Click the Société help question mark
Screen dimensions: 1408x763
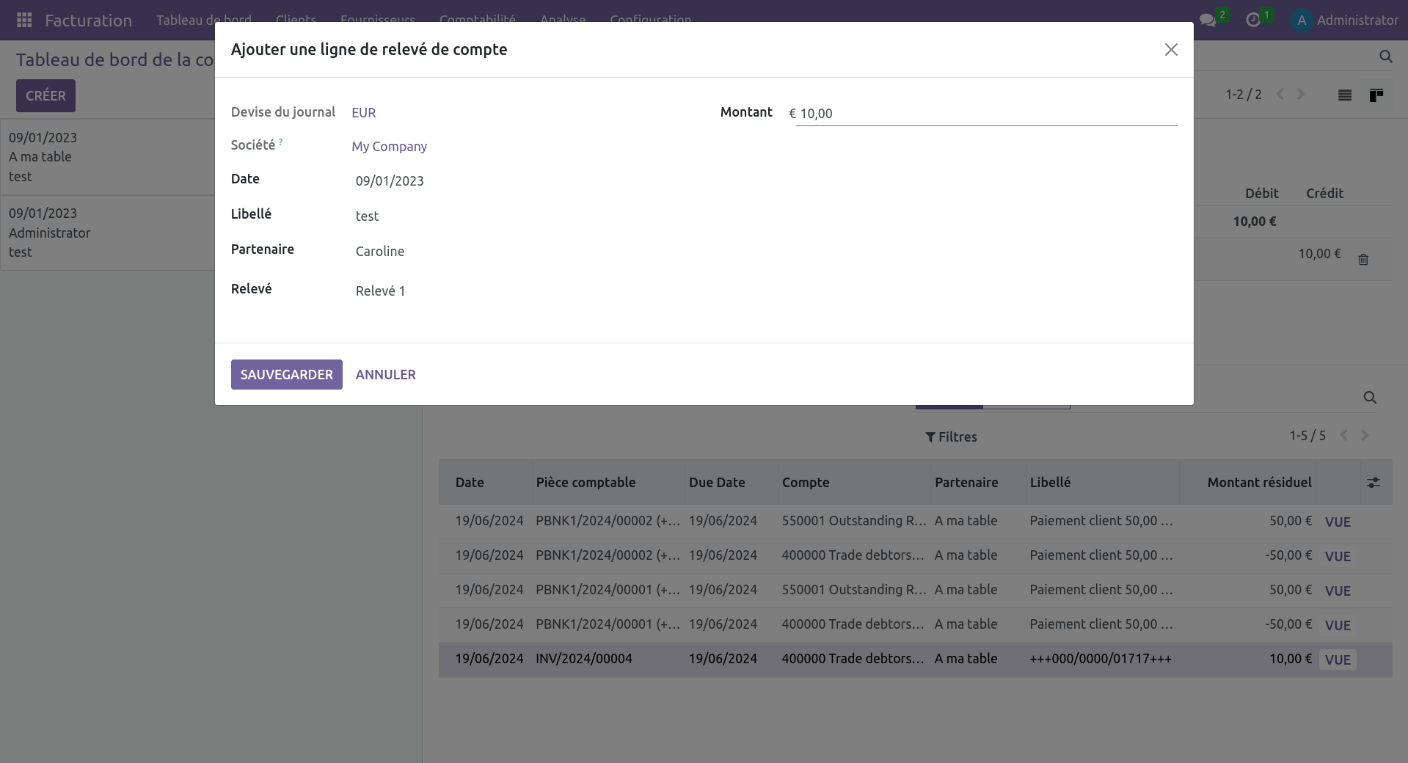[x=281, y=143]
